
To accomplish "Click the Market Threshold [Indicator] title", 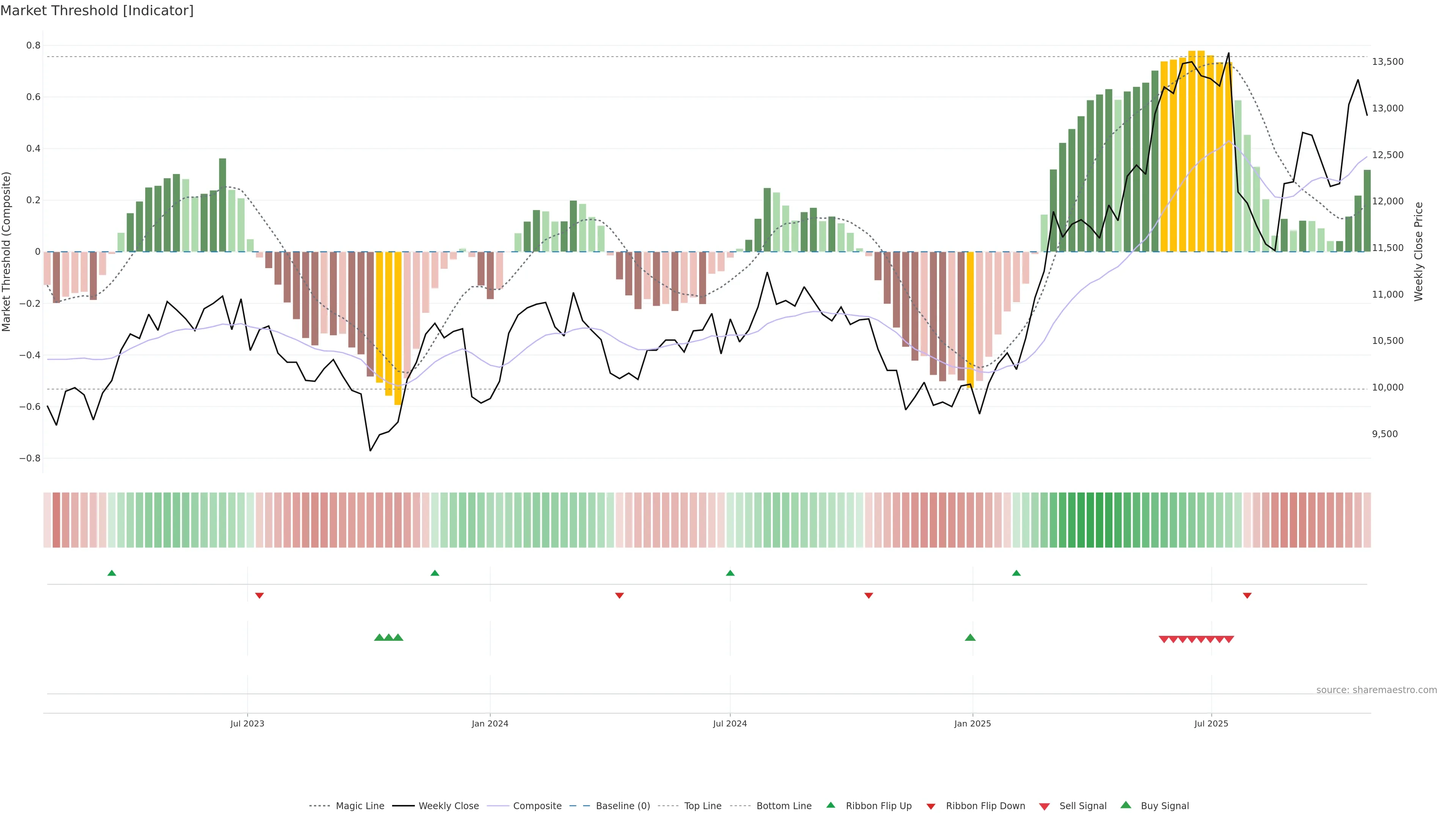I will point(97,11).
